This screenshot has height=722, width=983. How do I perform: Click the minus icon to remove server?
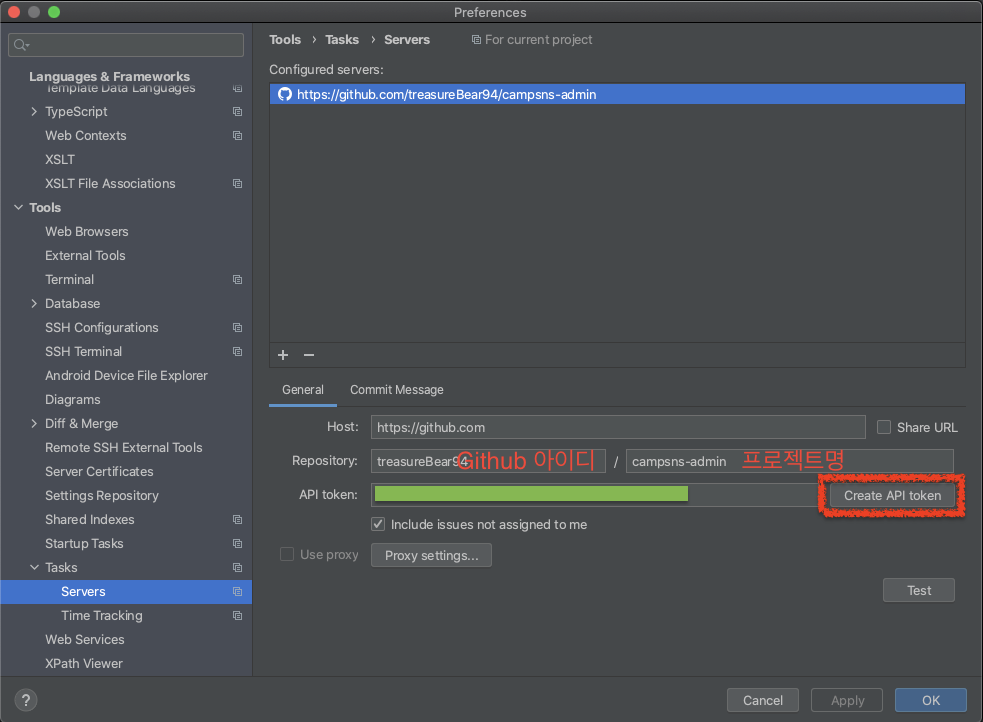pyautogui.click(x=308, y=355)
